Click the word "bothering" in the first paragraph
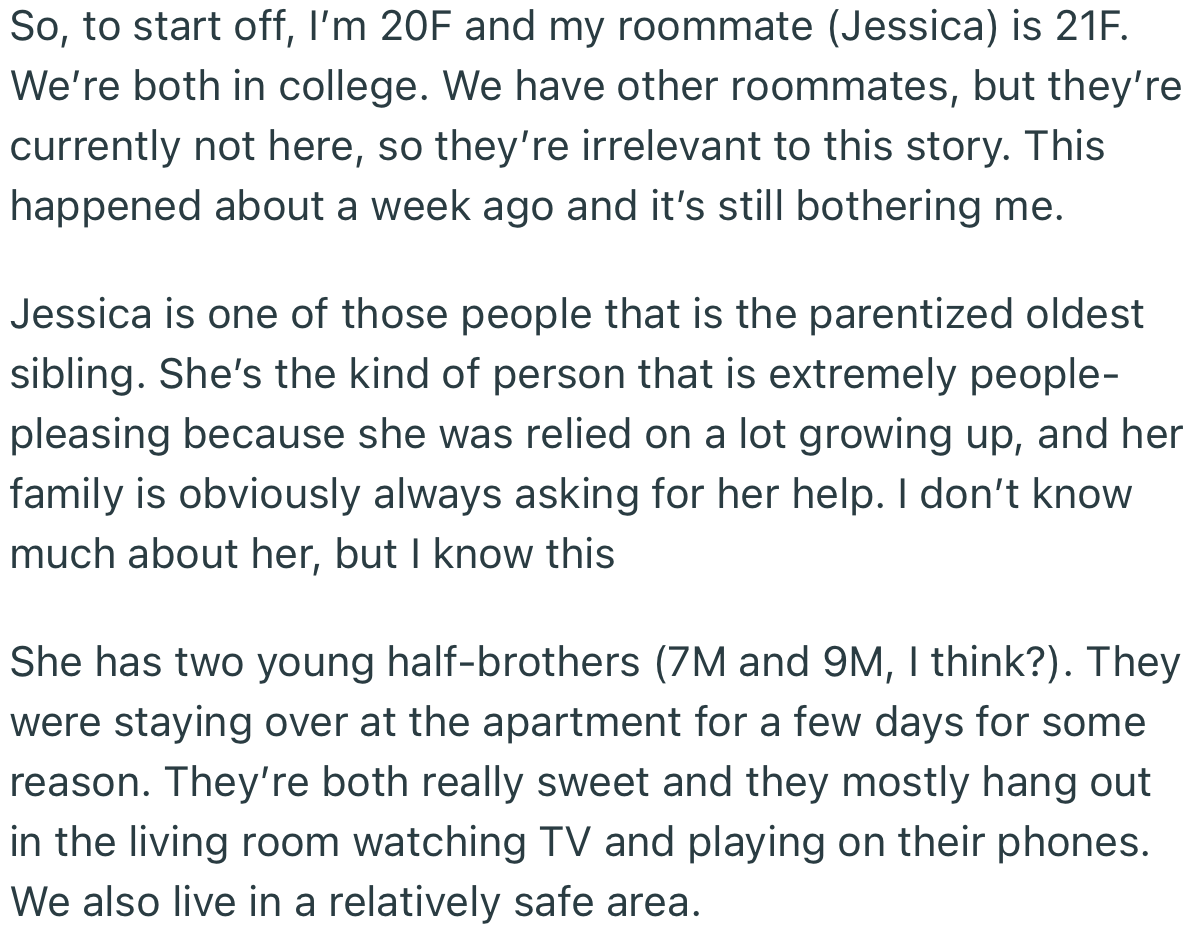 [890, 206]
